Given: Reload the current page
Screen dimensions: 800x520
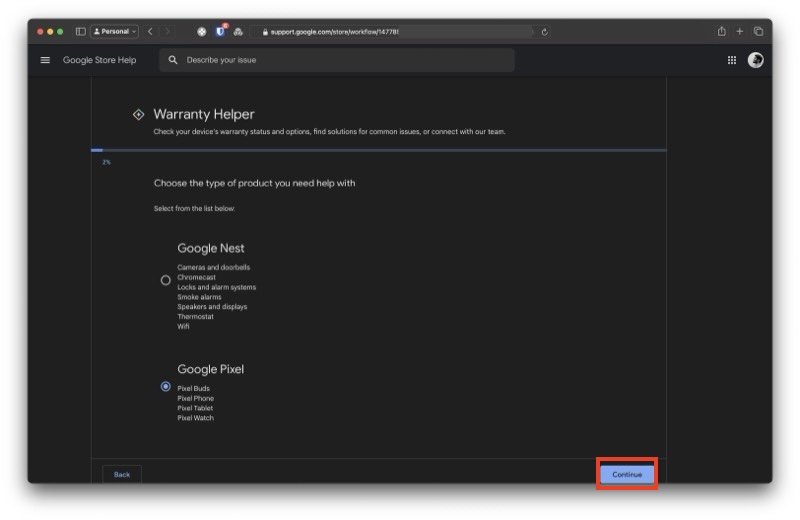Looking at the screenshot, I should pyautogui.click(x=544, y=32).
